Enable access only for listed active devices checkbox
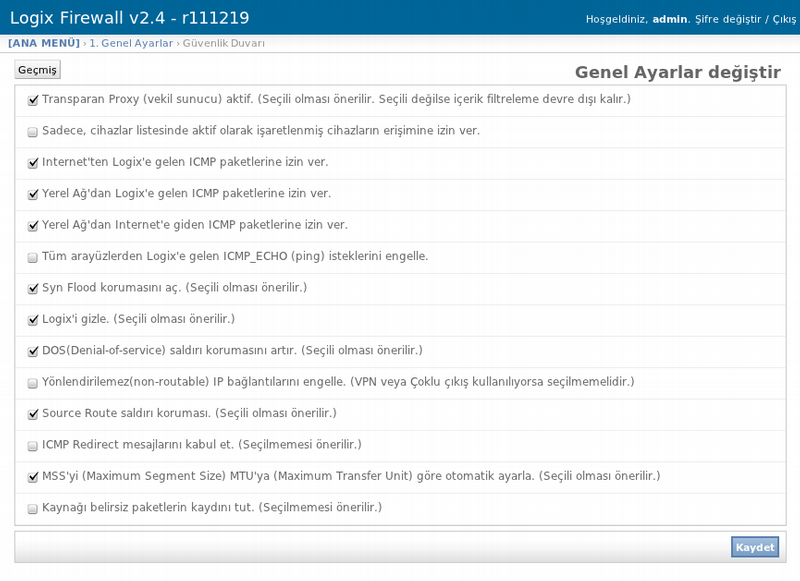800x581 pixels. (33, 132)
